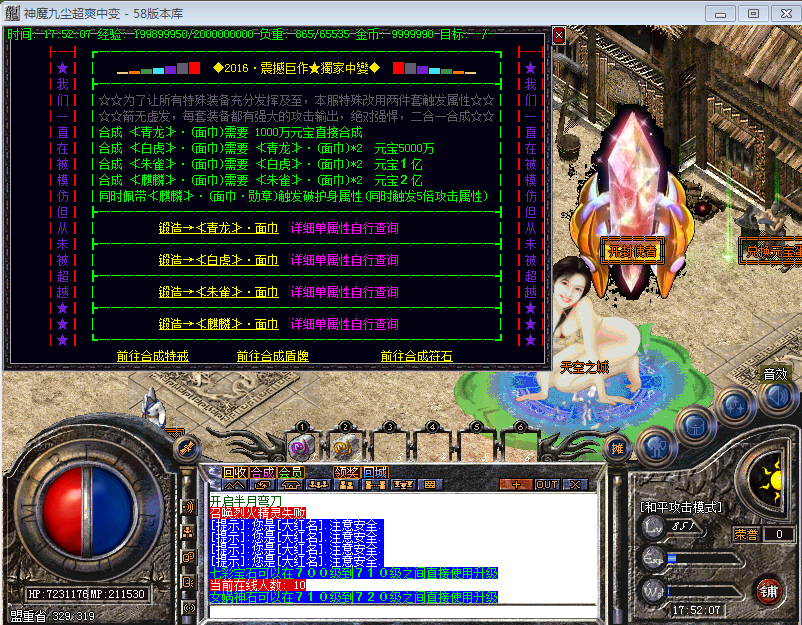Click 开启半月弯刀 chat message

[x=246, y=501]
